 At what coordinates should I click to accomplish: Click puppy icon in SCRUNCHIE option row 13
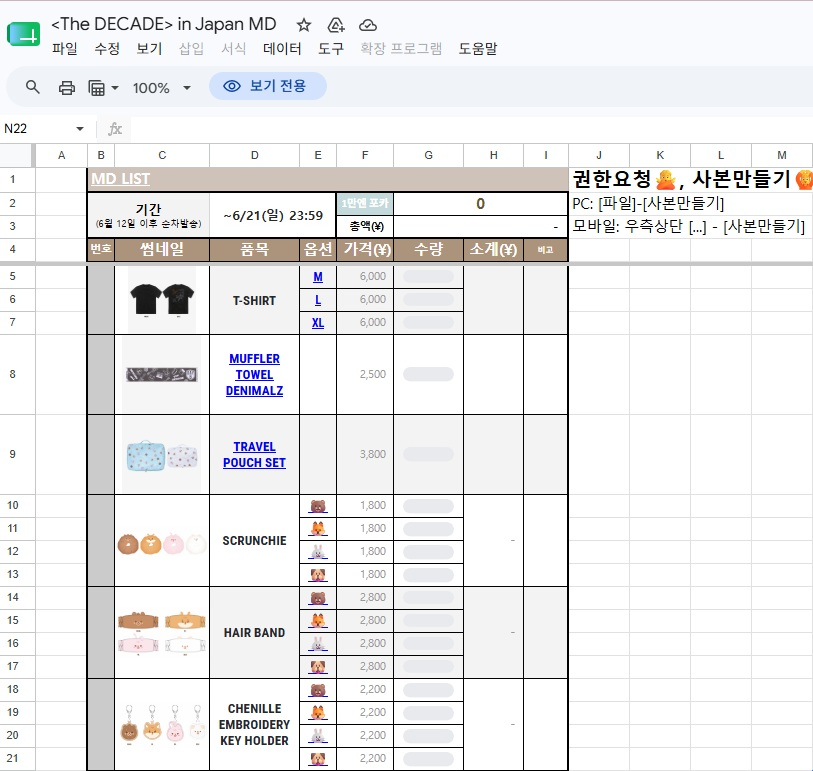click(318, 575)
